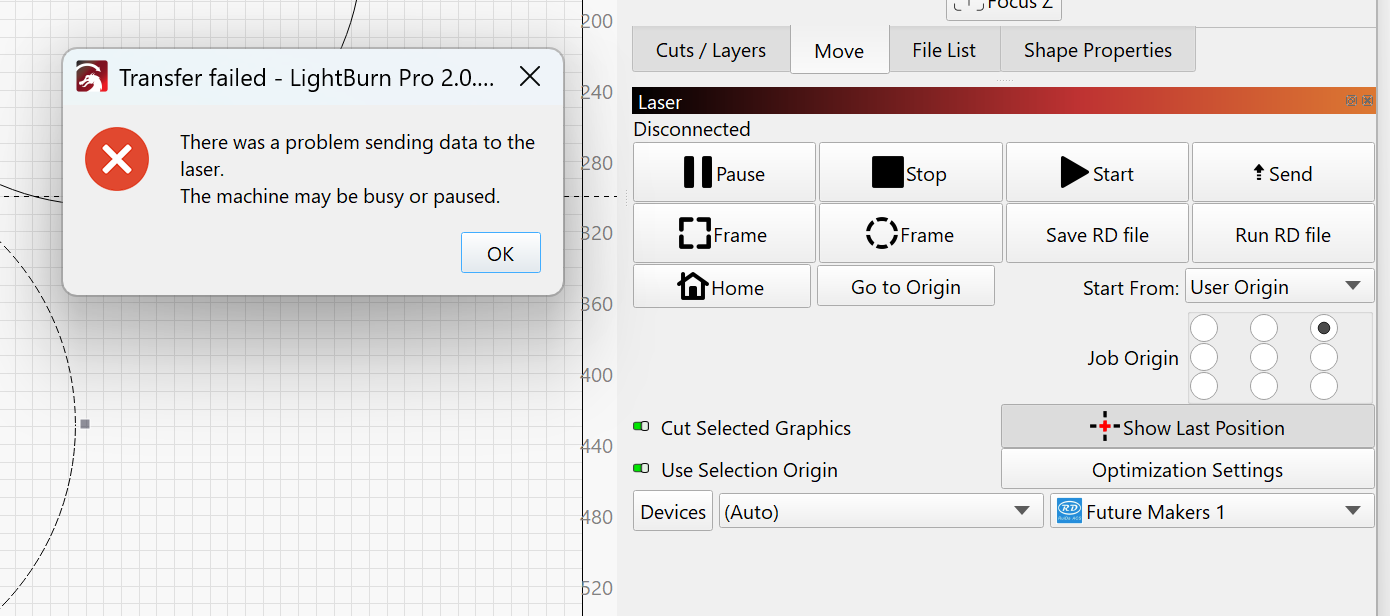Pause the laser job
The width and height of the screenshot is (1390, 616).
pos(724,173)
